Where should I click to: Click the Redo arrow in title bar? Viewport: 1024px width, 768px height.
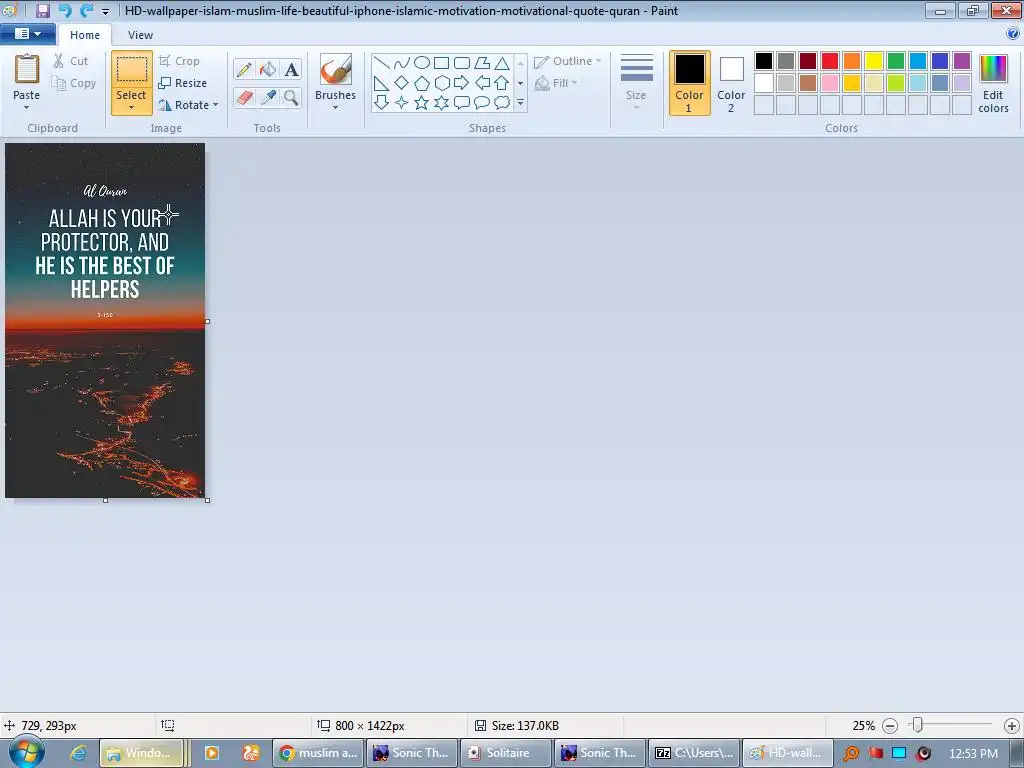(x=86, y=10)
